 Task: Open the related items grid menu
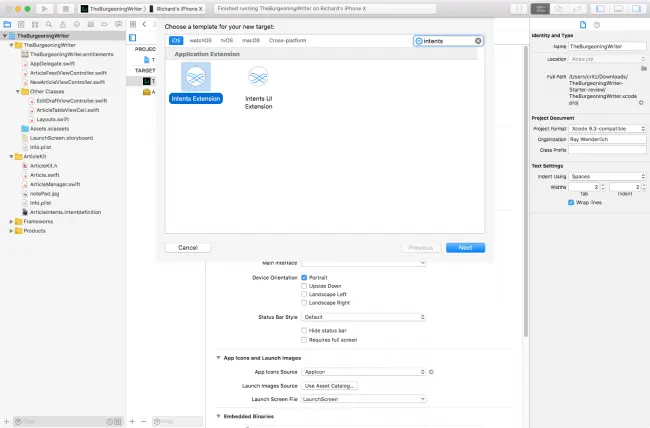point(133,24)
